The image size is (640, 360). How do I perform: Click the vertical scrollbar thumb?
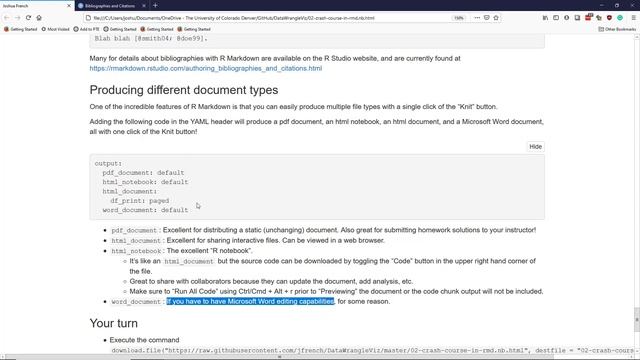coord(637,319)
